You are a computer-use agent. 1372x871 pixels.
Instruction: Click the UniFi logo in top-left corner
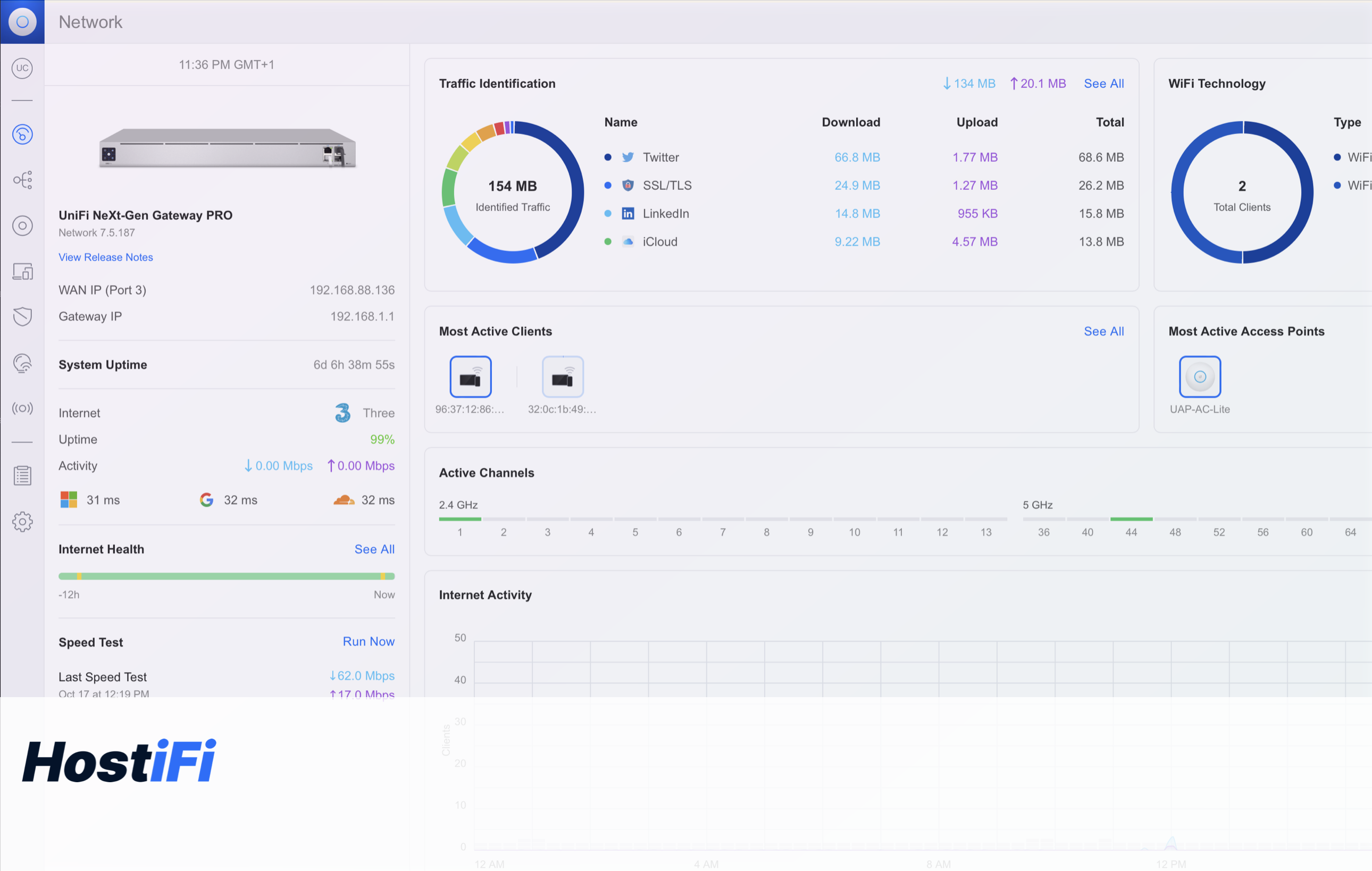(22, 22)
